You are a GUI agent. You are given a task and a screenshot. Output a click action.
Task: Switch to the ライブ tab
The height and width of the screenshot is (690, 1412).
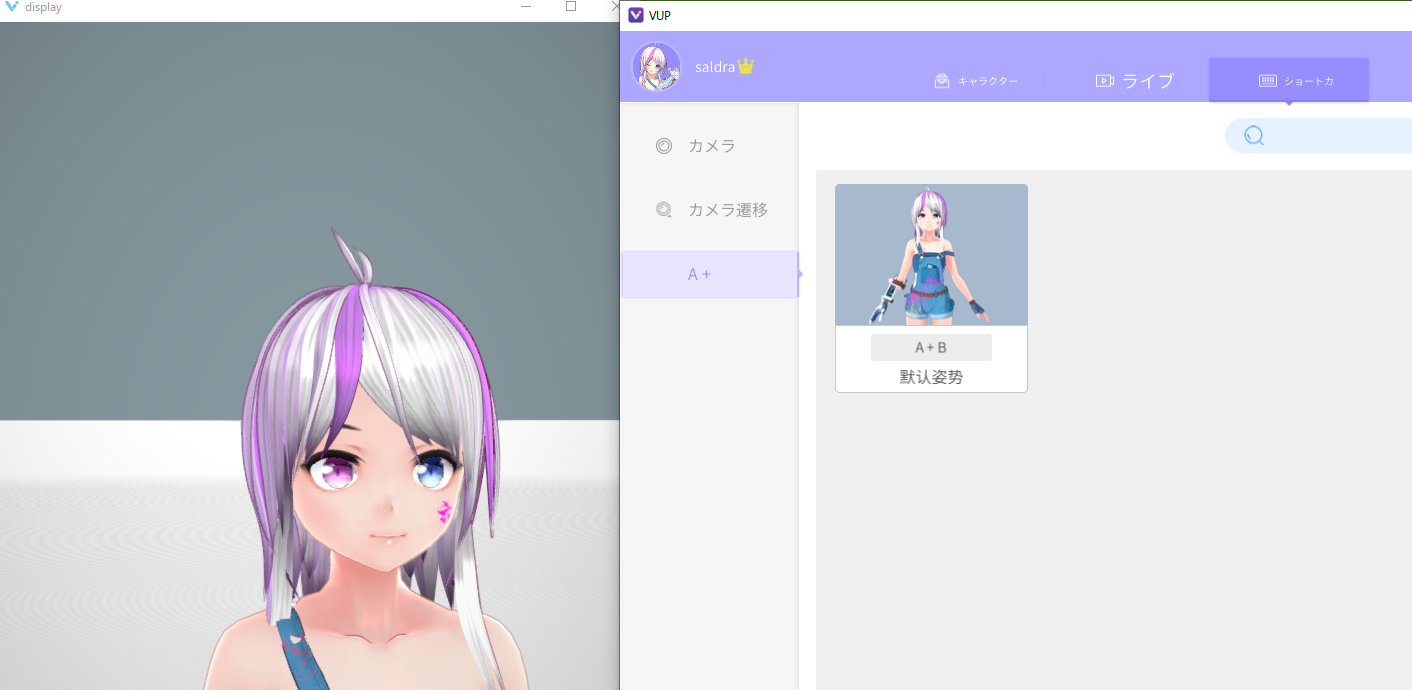pos(1135,81)
